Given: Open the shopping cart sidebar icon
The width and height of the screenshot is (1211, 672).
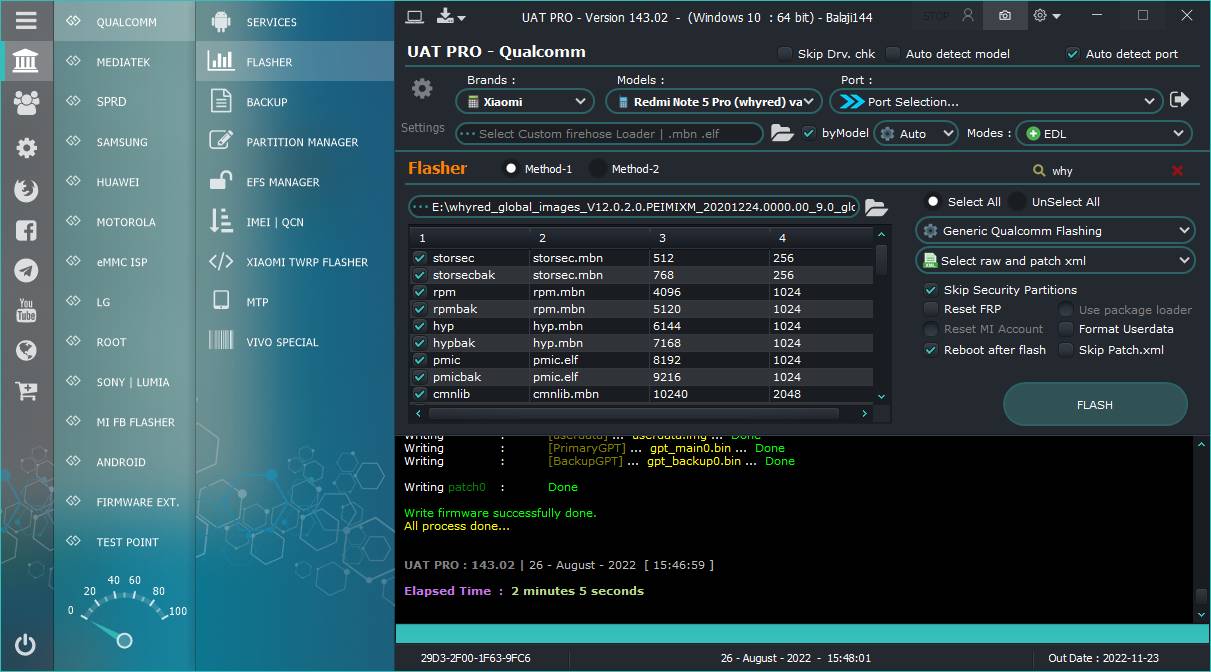Looking at the screenshot, I should (x=26, y=391).
